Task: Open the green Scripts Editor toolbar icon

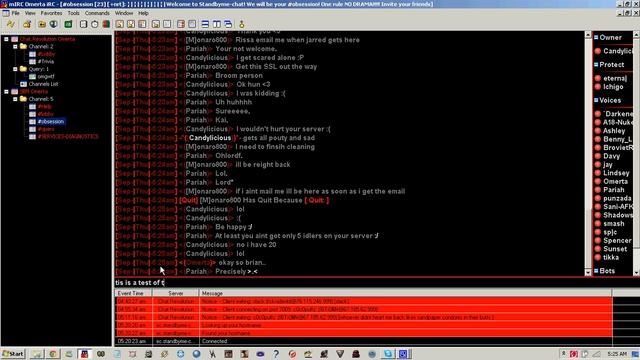Action: click(68, 24)
